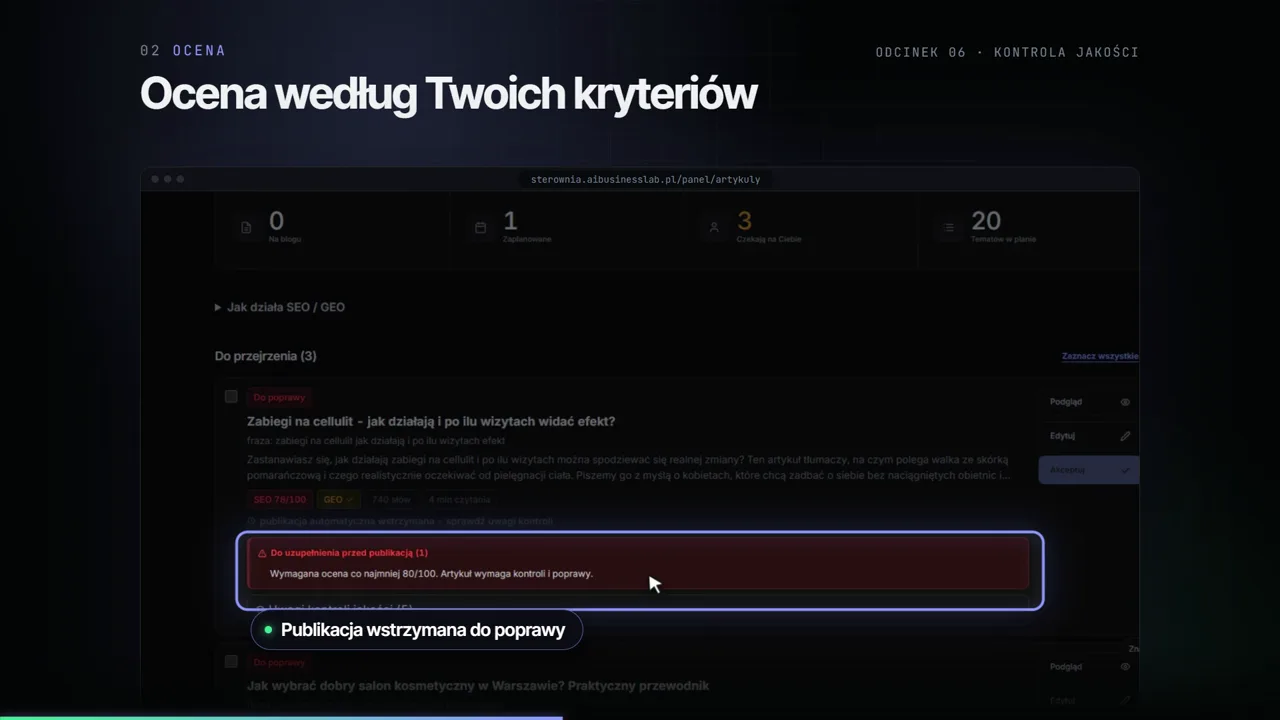Click the Do przejrzenia (3) heading
Viewport: 1280px width, 720px height.
(x=265, y=356)
